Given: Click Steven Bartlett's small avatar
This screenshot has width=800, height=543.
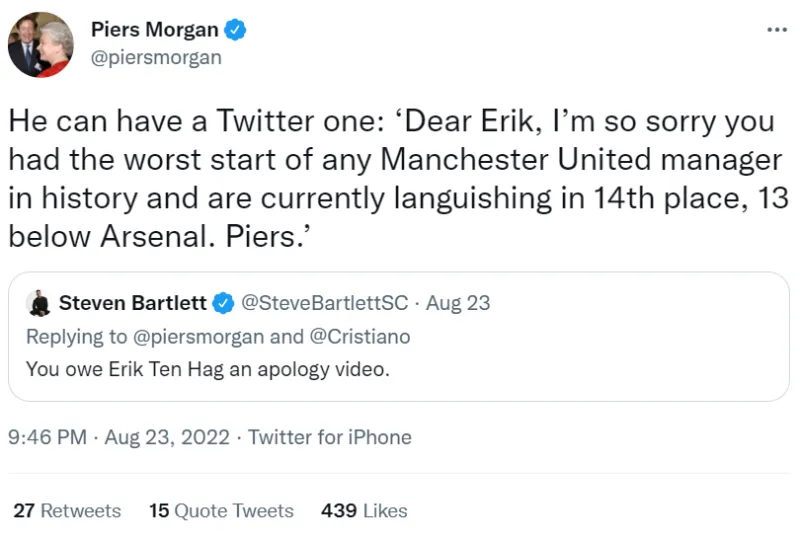Looking at the screenshot, I should (39, 303).
